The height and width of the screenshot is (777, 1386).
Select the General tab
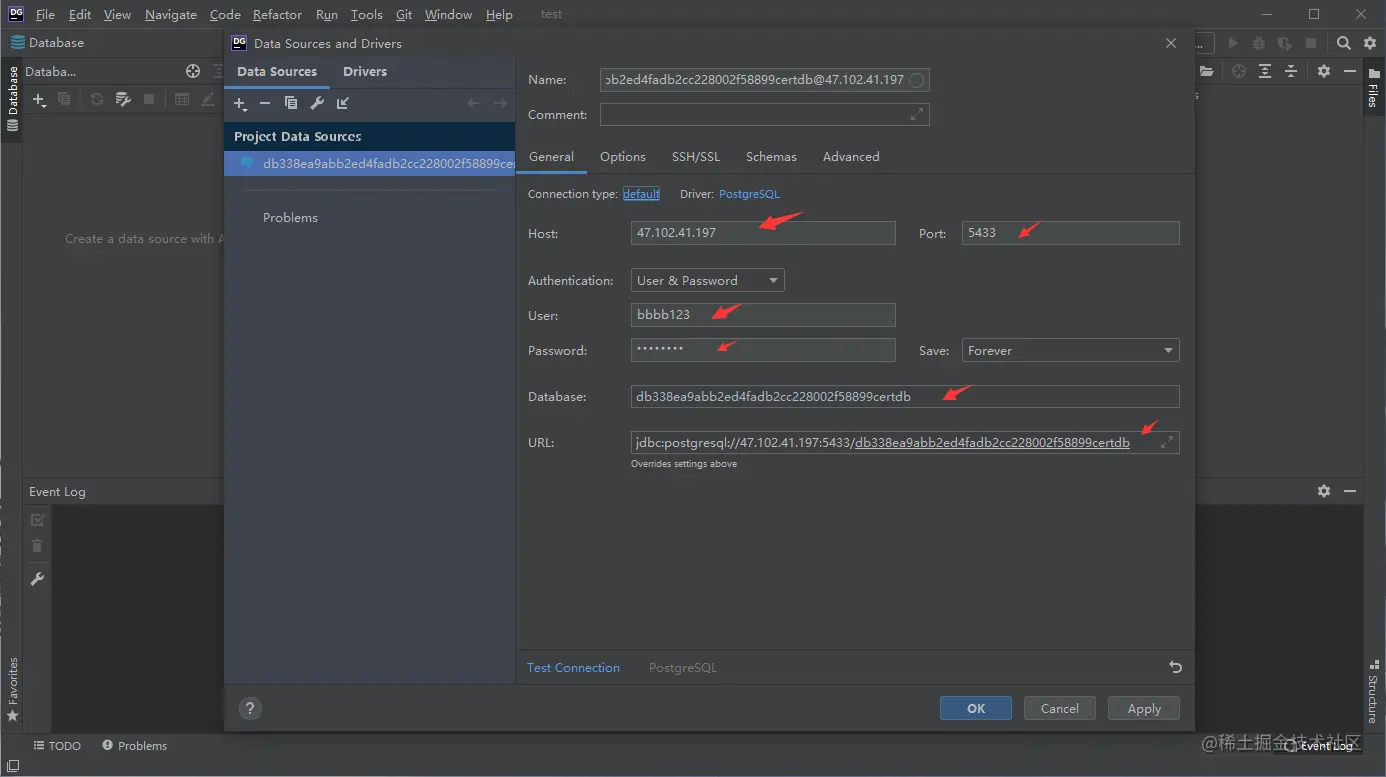click(551, 157)
